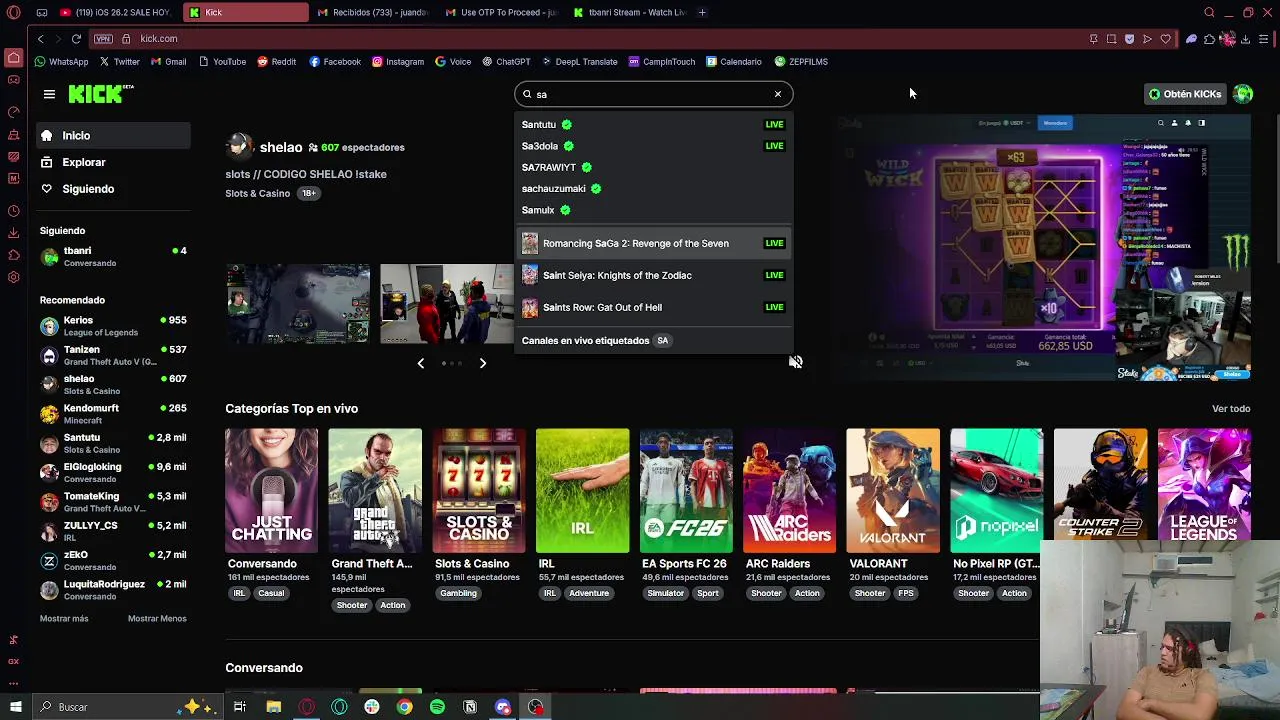
Task: Open a new browser tab
Action: coord(702,12)
